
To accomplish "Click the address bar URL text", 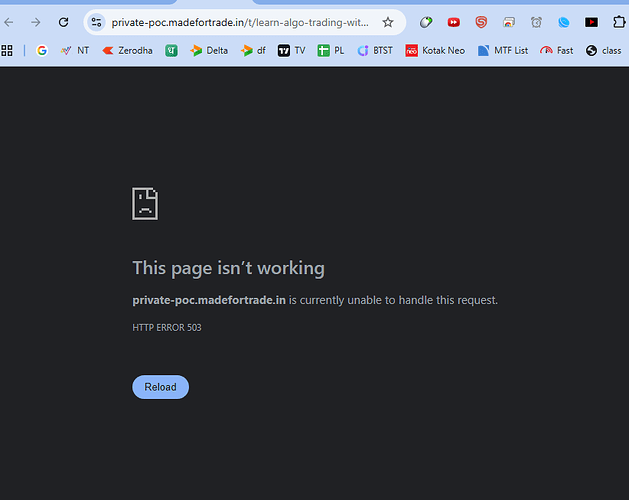I will 240,22.
